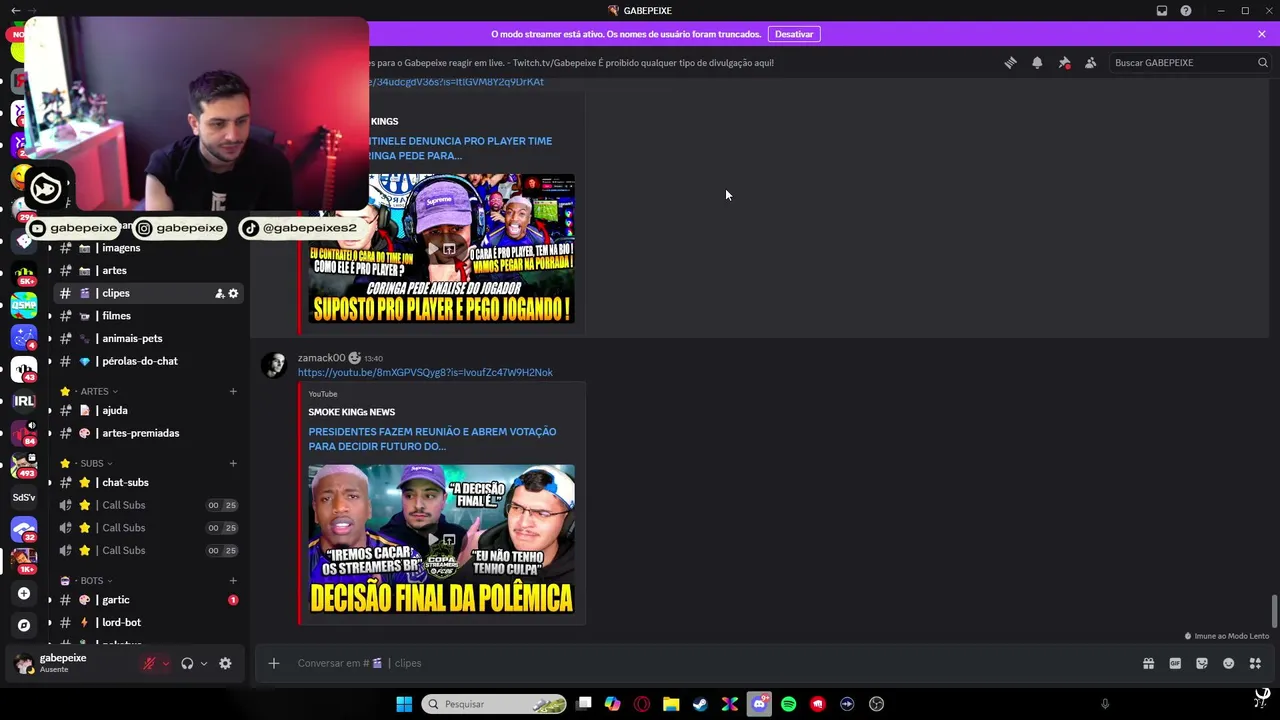Open the Discord inbox icon
The image size is (1280, 720).
1162,11
